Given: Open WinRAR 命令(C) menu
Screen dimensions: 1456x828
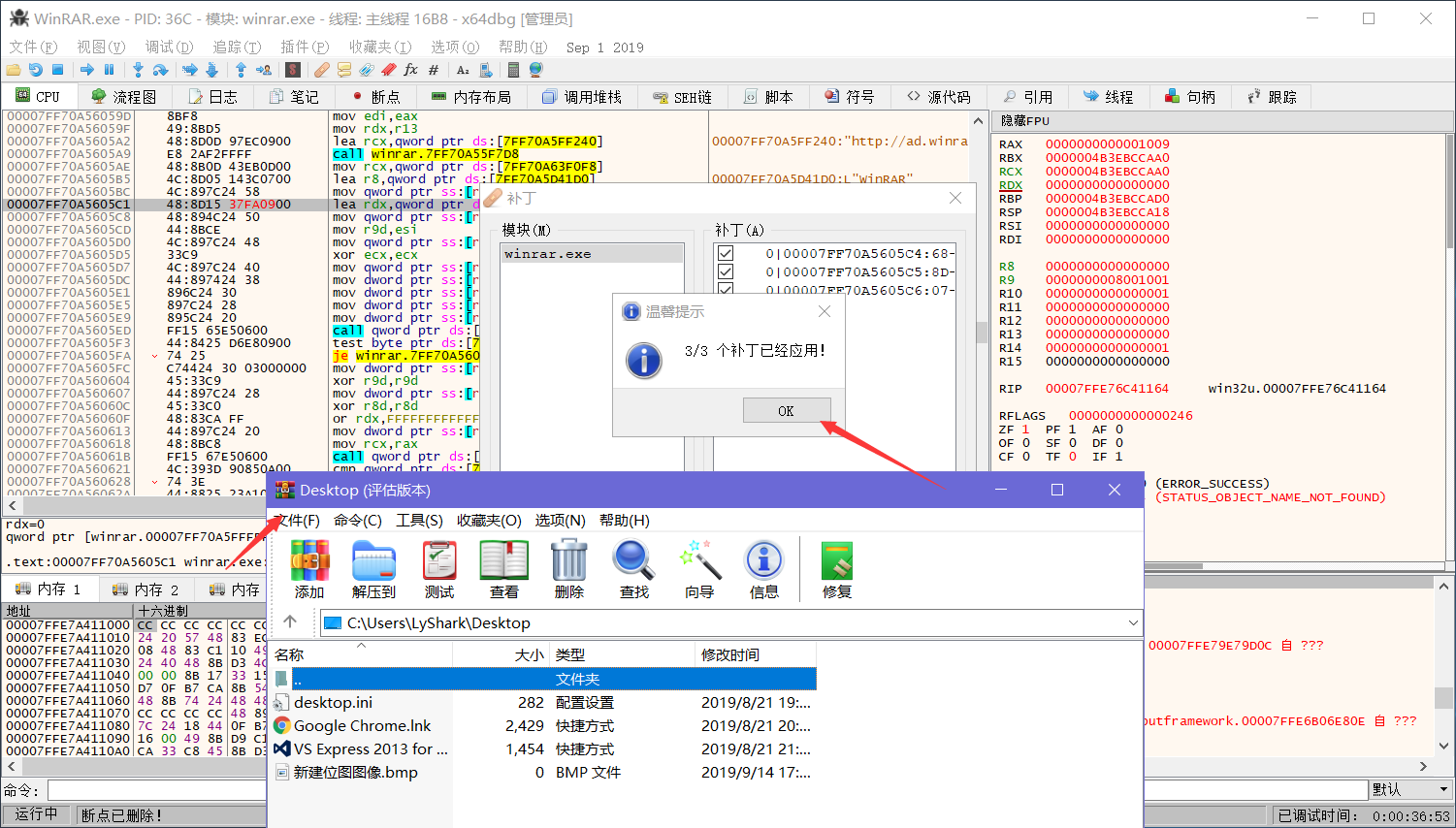Looking at the screenshot, I should coord(358,521).
